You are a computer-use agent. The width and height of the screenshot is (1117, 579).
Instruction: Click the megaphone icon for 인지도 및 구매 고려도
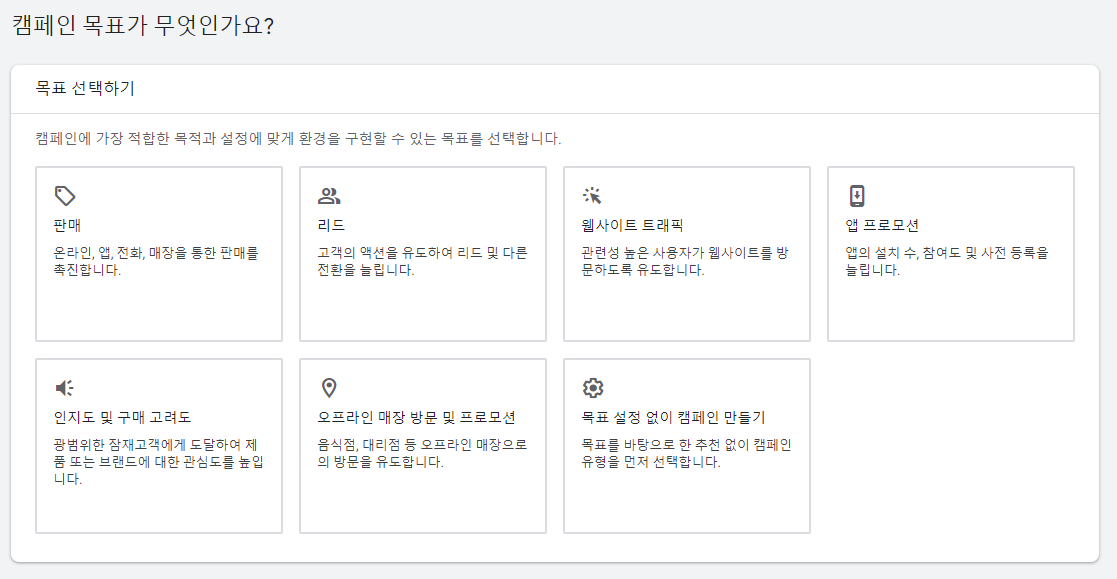65,387
